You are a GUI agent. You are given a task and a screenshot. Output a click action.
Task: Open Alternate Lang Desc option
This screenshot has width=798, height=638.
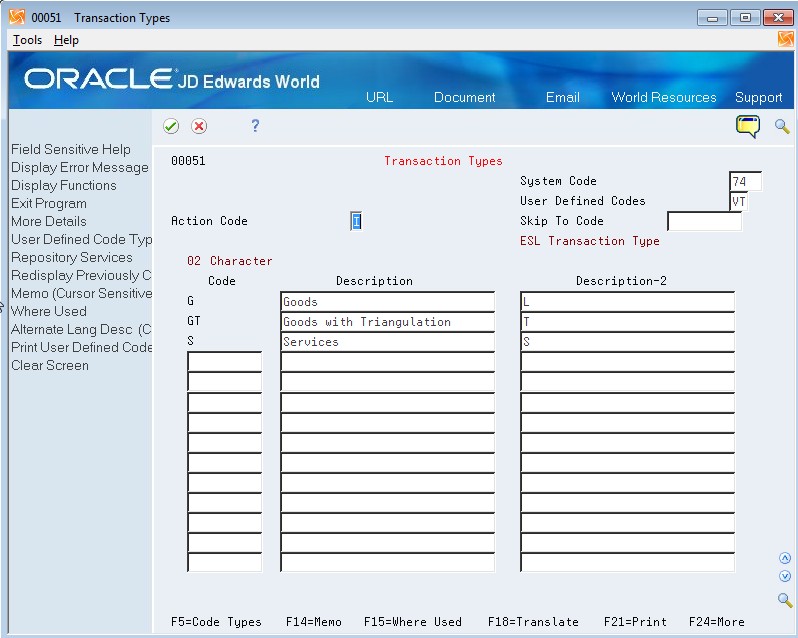tap(81, 329)
